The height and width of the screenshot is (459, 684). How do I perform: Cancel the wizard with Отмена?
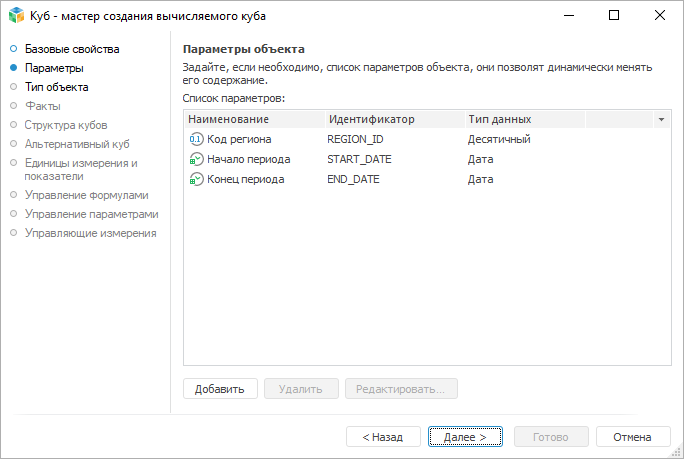coord(632,437)
